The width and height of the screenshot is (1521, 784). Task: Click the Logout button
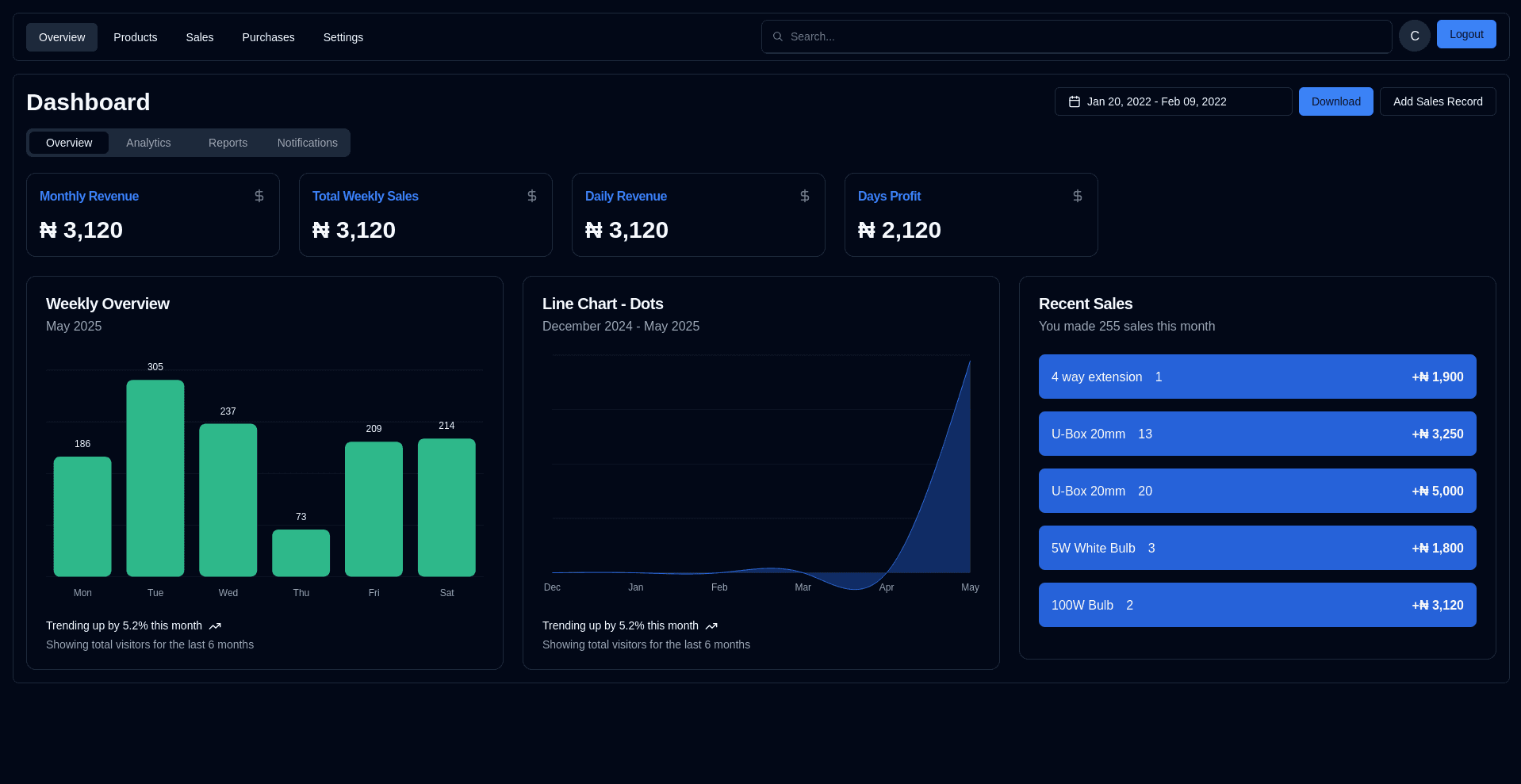point(1465,34)
